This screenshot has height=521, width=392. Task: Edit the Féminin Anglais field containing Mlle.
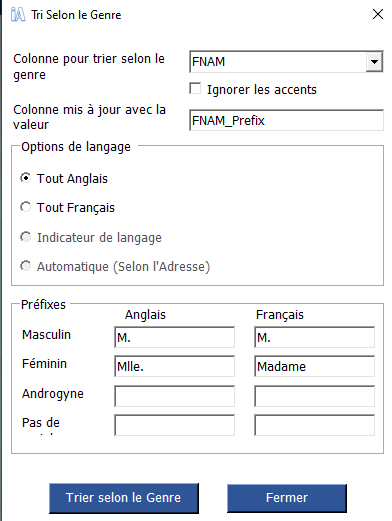point(174,366)
